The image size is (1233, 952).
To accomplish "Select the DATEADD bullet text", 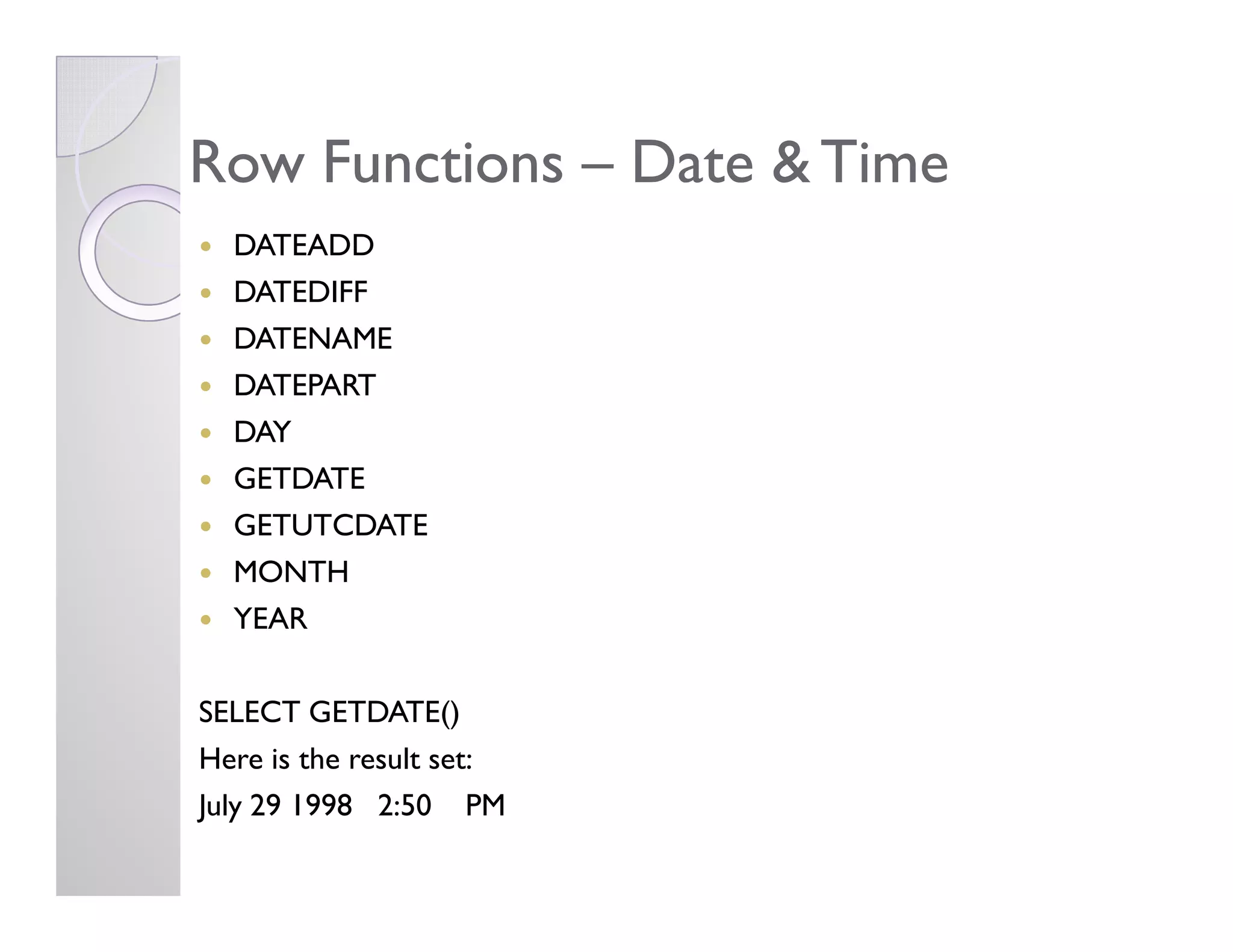I will click(303, 246).
